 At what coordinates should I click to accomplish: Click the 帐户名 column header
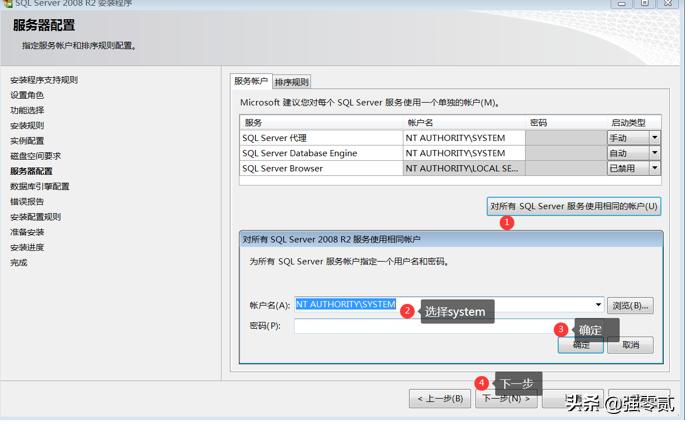pyautogui.click(x=464, y=123)
